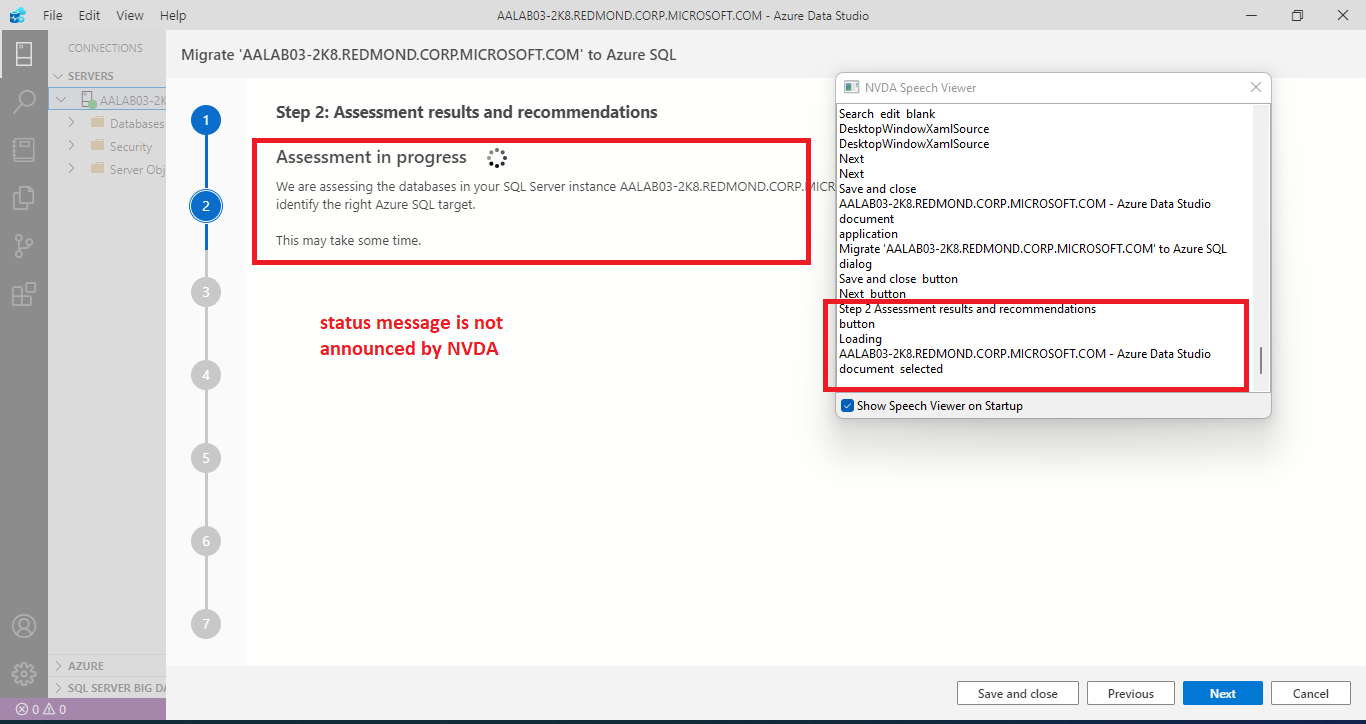Open the Manage settings gear
Viewport: 1366px width, 724px height.
tap(24, 673)
